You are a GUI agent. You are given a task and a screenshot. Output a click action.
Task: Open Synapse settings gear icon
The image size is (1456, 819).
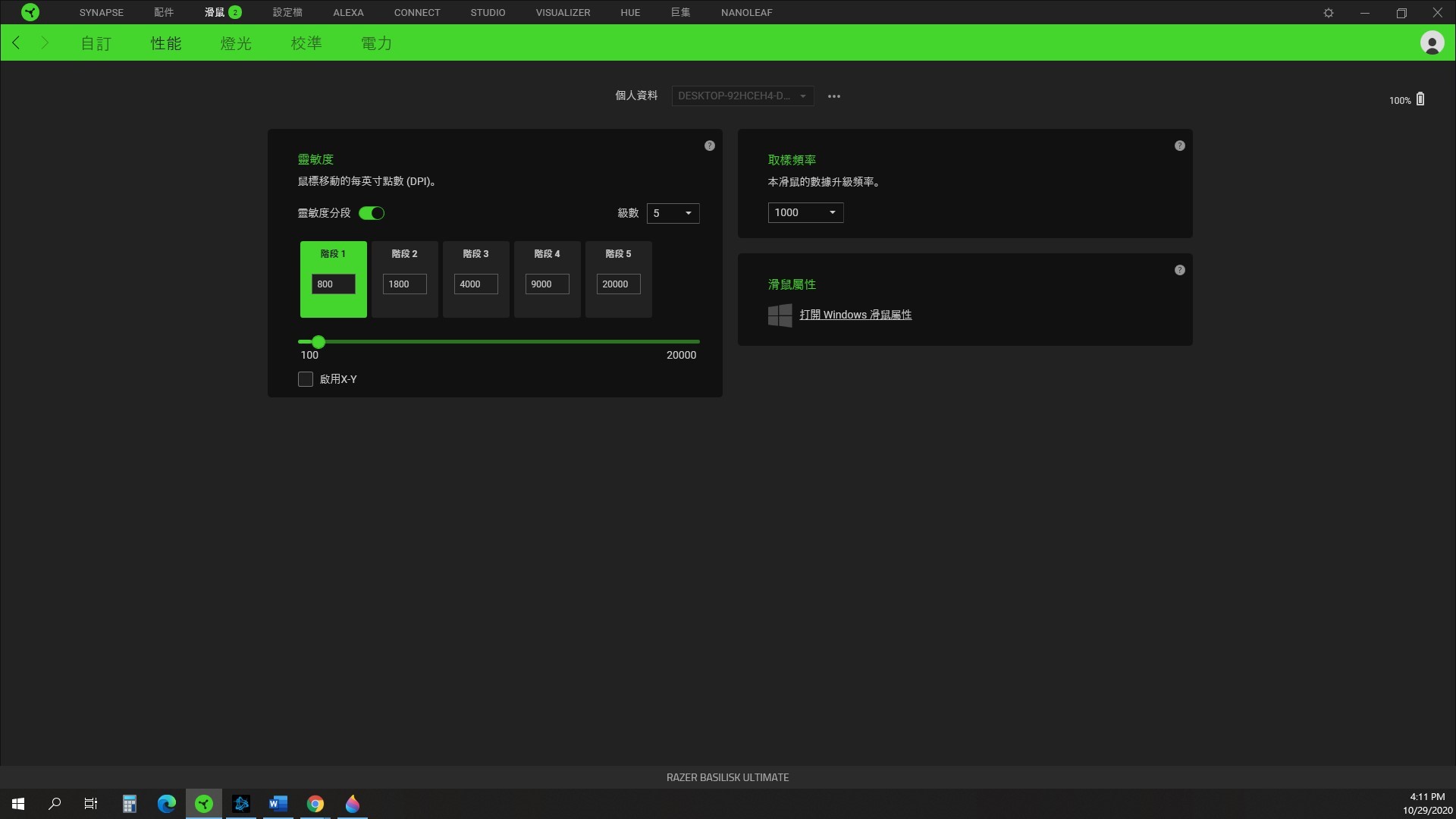[x=1329, y=13]
